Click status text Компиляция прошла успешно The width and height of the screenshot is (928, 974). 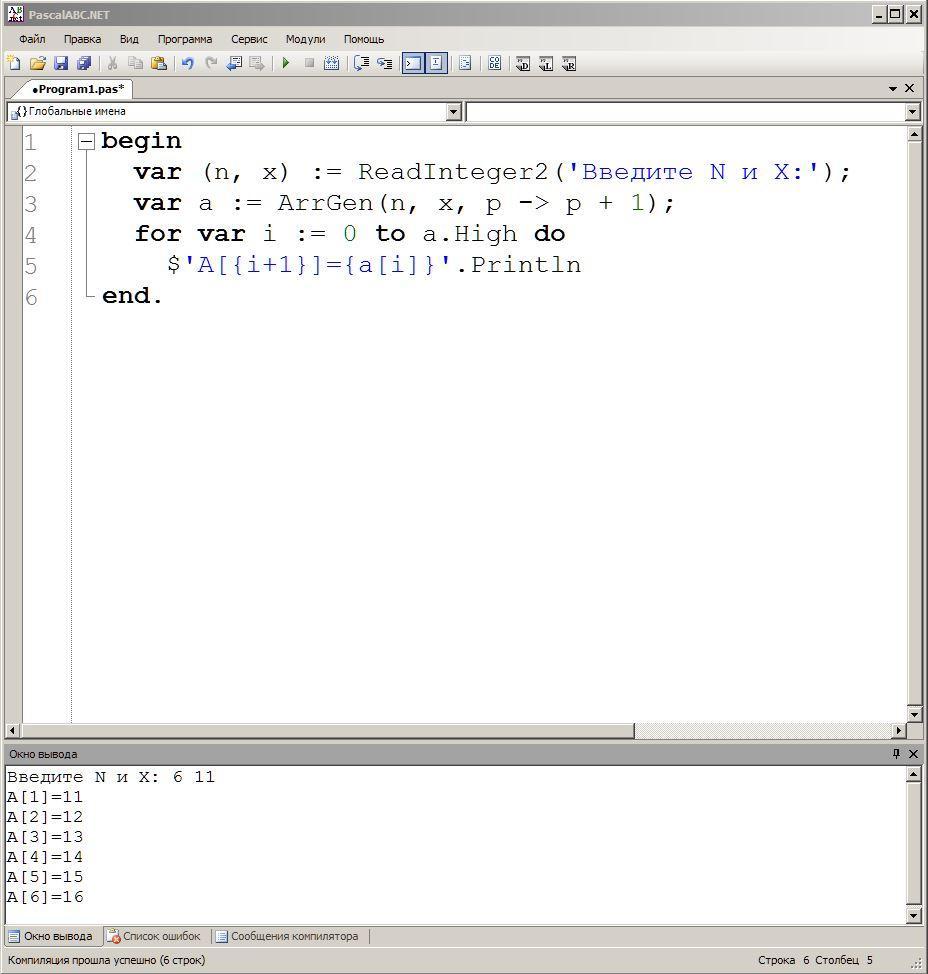(82, 960)
